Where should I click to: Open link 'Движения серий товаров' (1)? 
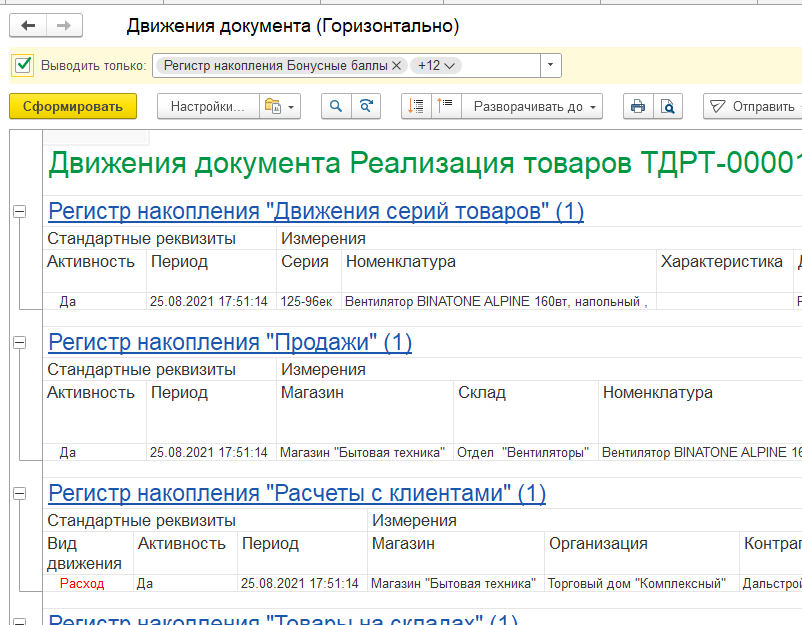pos(316,211)
